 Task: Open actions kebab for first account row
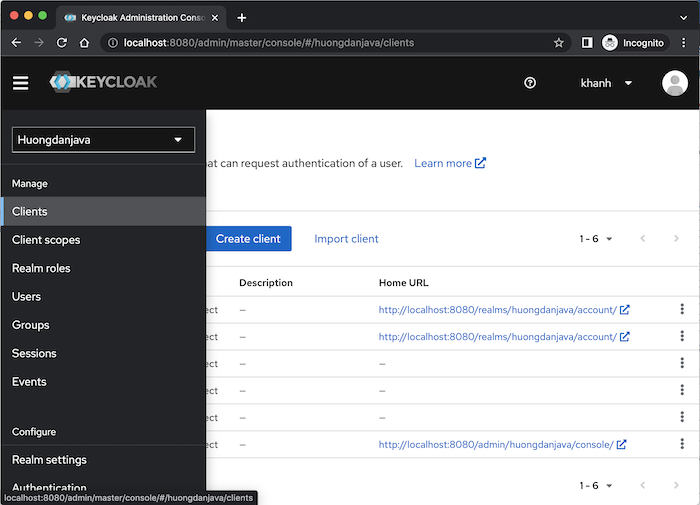pyautogui.click(x=682, y=309)
